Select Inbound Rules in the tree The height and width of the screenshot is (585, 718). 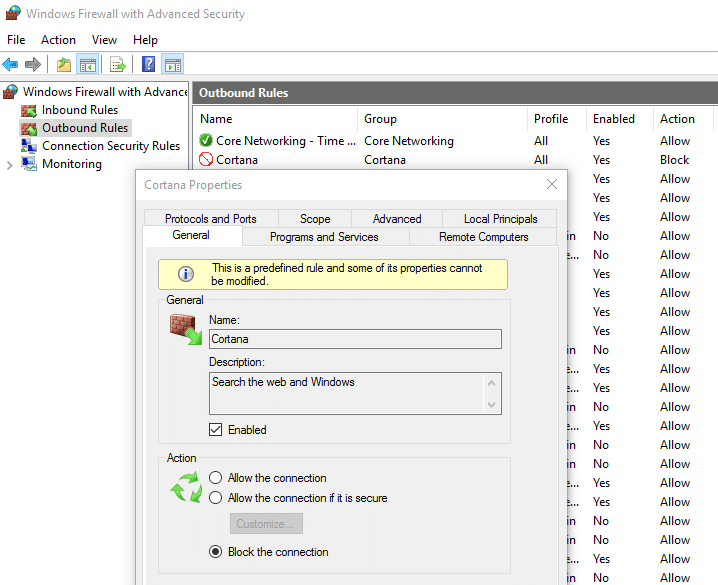[80, 110]
